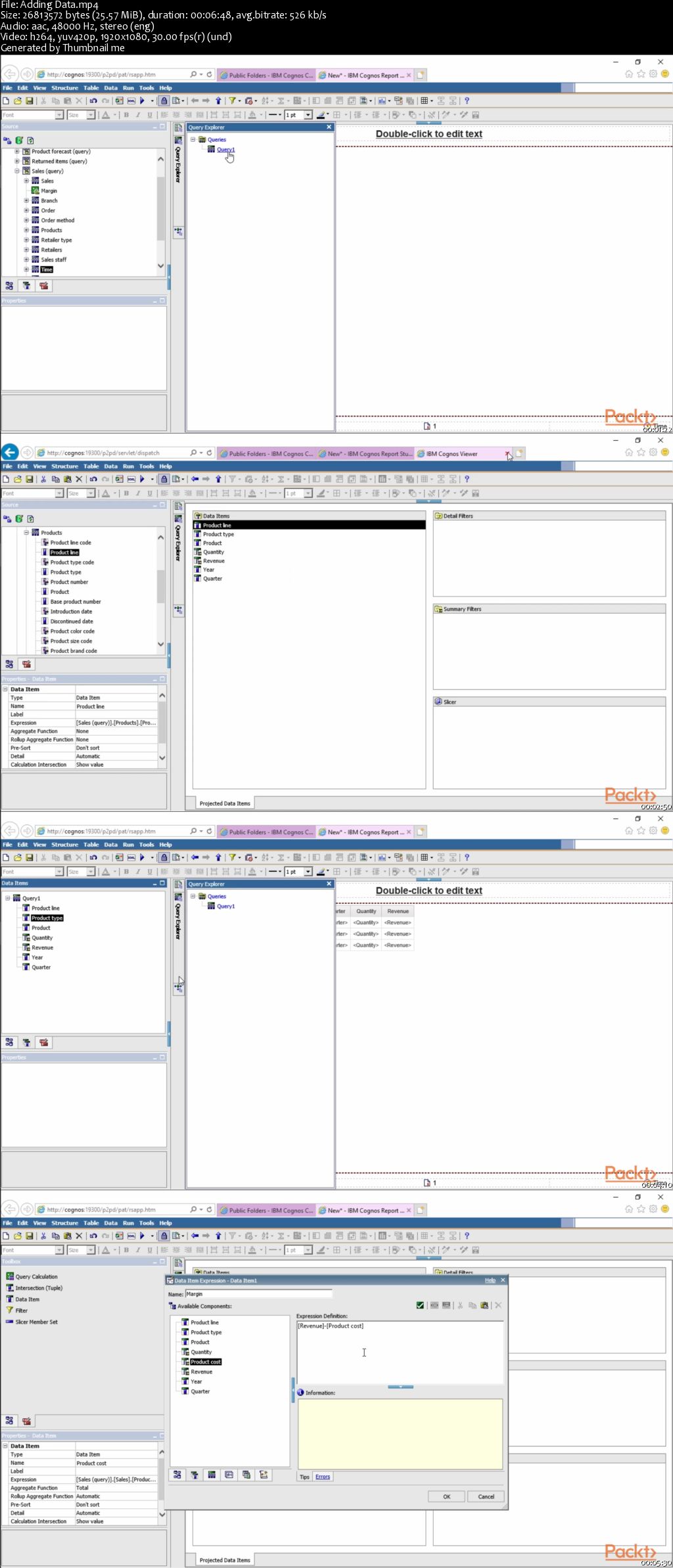Toggle Underline formatting in first frame toolbar
The image size is (673, 1568).
150,115
